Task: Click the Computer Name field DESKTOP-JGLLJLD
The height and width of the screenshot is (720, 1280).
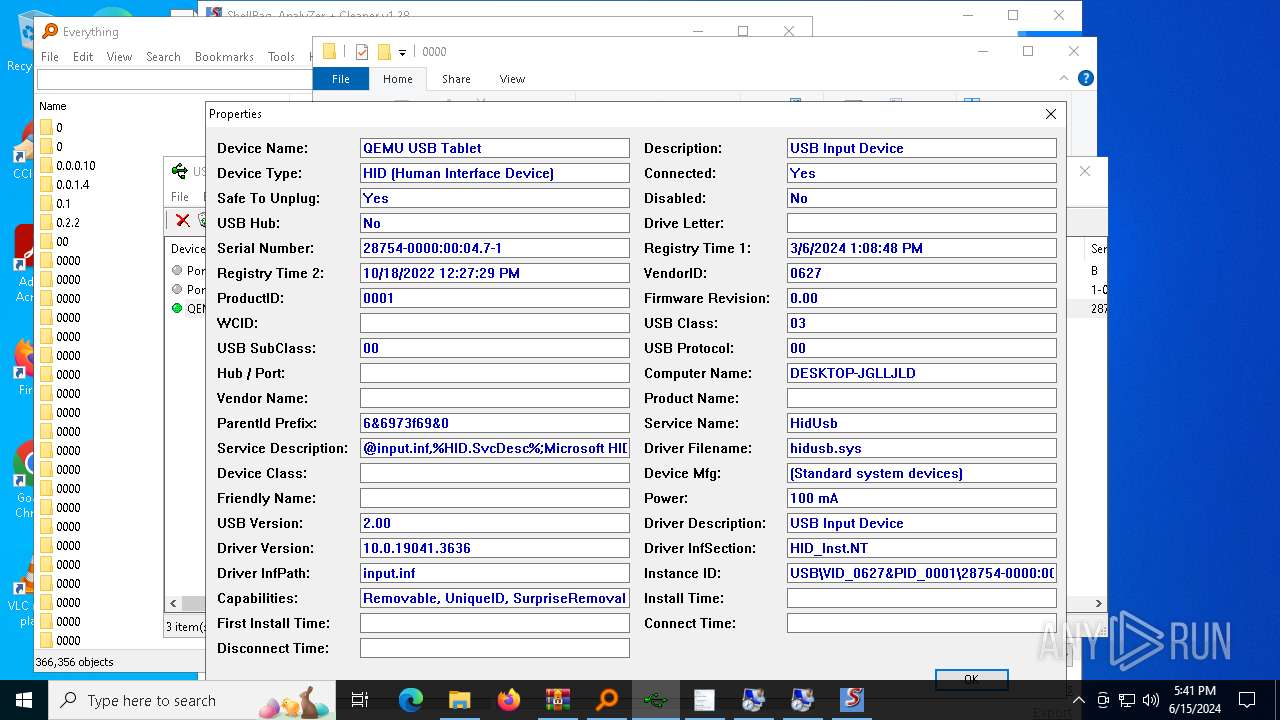Action: [921, 373]
